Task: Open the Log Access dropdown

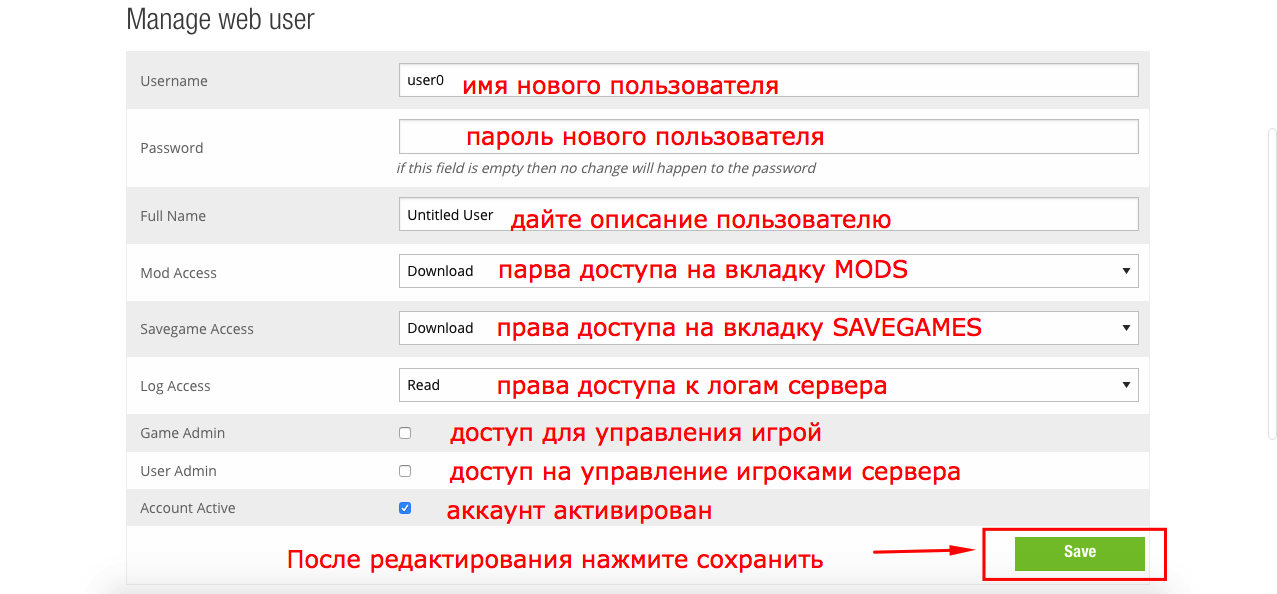Action: point(768,384)
